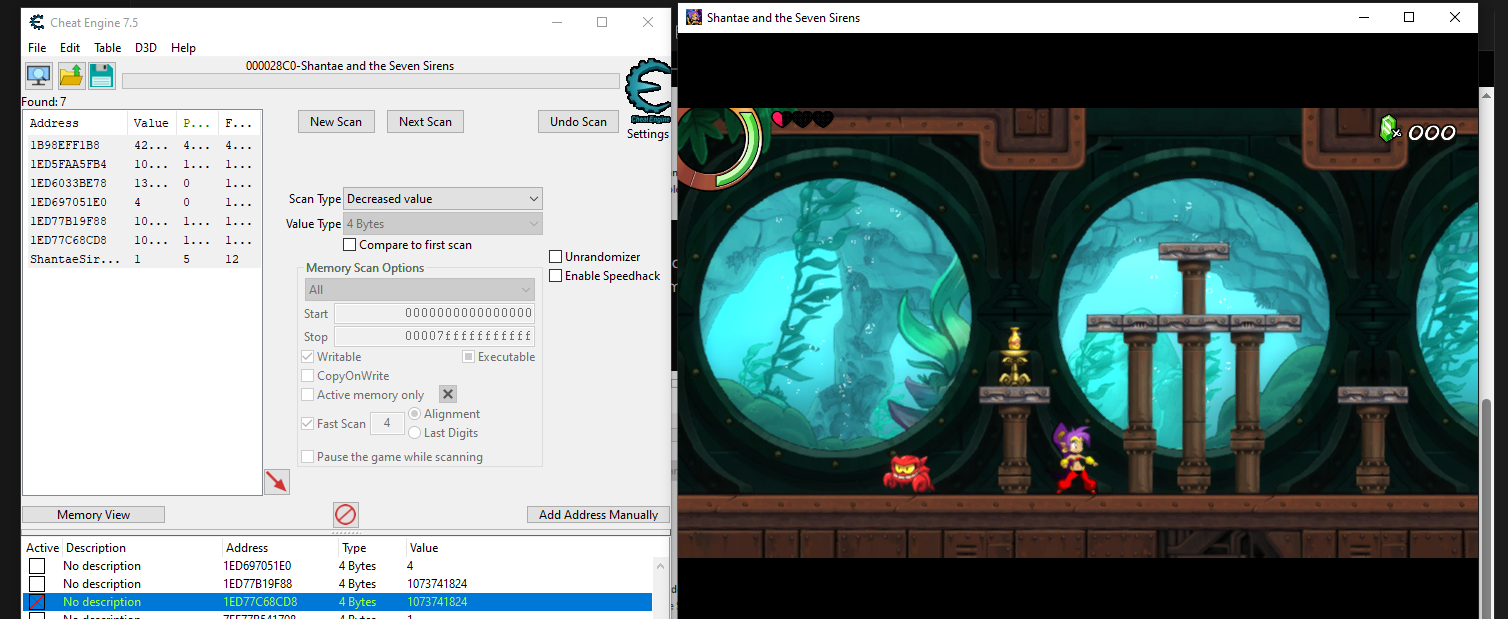Save table with floppy disk icon
This screenshot has height=619, width=1508.
pos(102,76)
